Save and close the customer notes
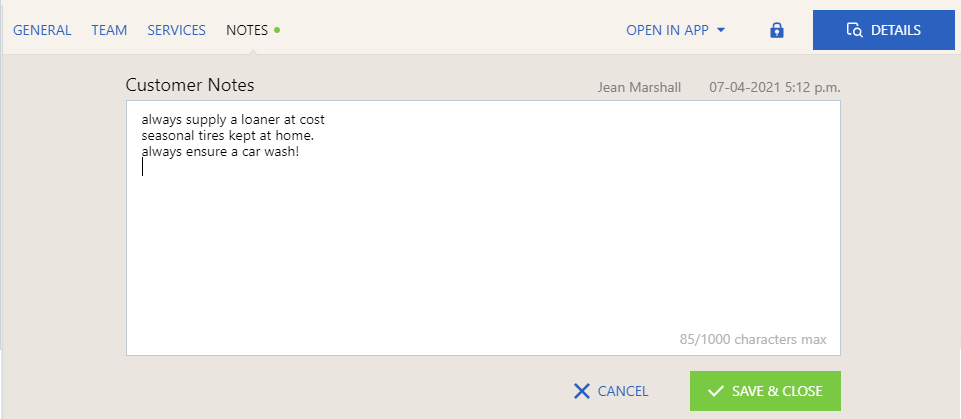The height and width of the screenshot is (419, 961). tap(765, 391)
